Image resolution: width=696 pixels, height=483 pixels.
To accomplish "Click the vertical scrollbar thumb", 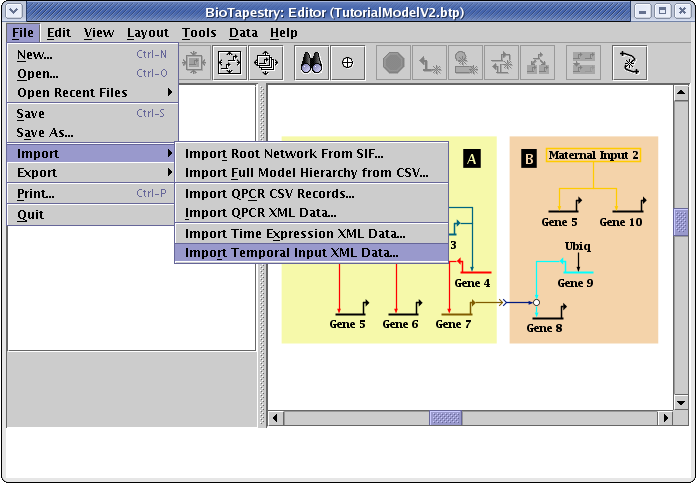I will point(681,221).
